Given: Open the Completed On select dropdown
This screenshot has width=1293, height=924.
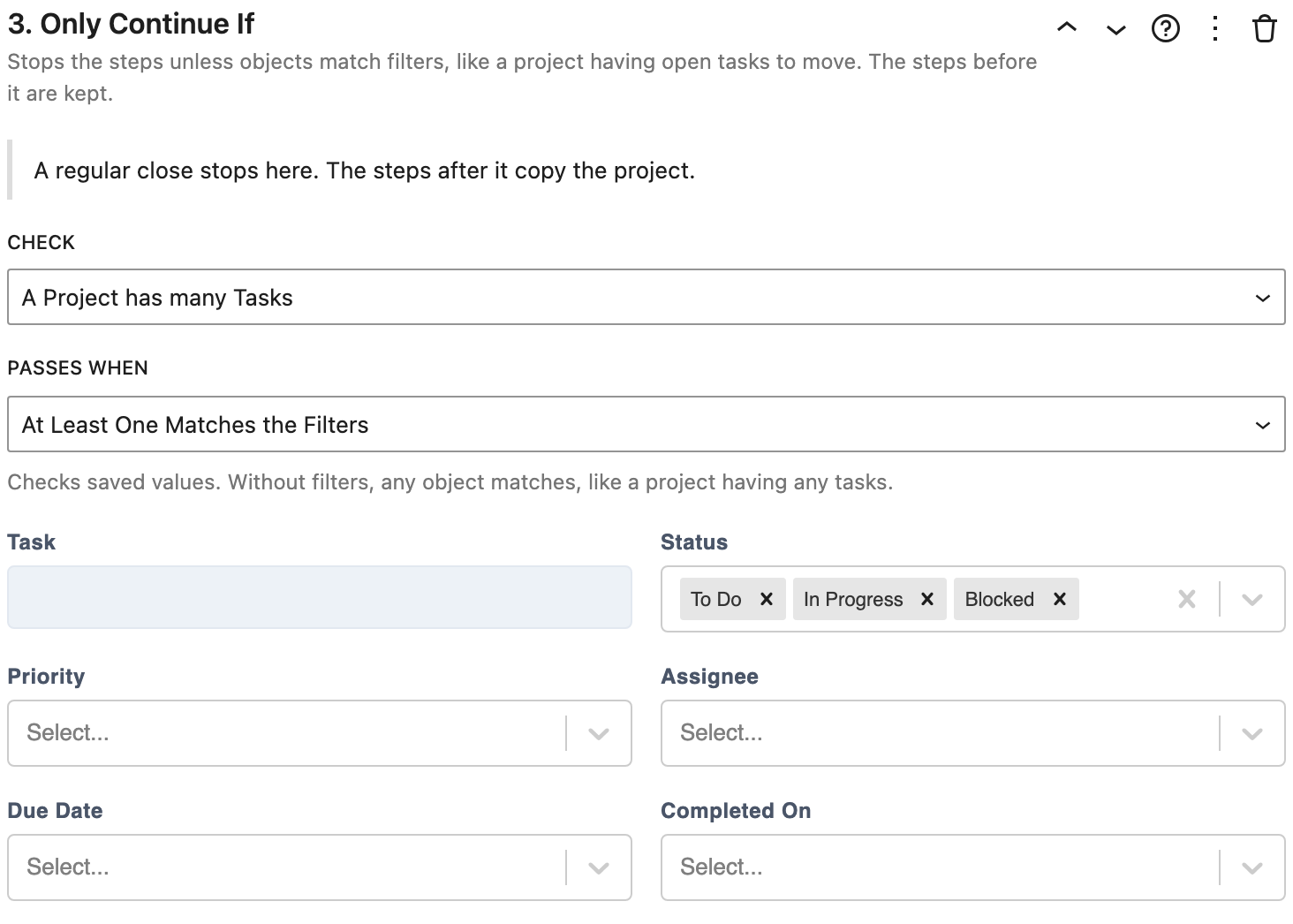Looking at the screenshot, I should (x=973, y=867).
